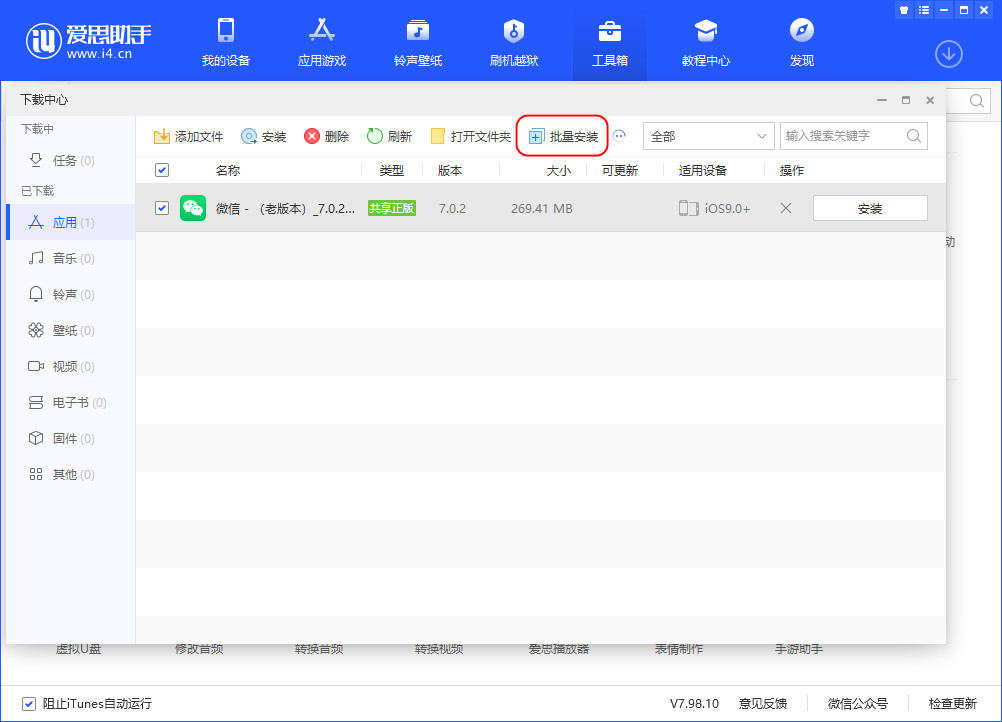The image size is (1002, 722).
Task: Select 音乐 (0) in sidebar
Action: (71, 258)
